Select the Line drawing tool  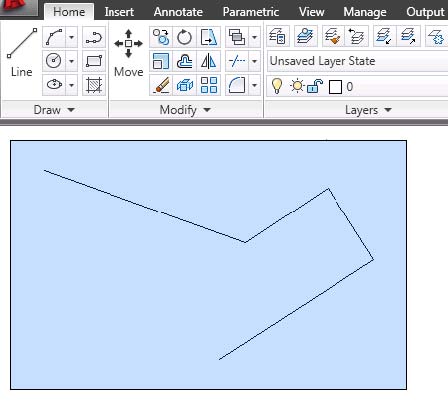[22, 53]
